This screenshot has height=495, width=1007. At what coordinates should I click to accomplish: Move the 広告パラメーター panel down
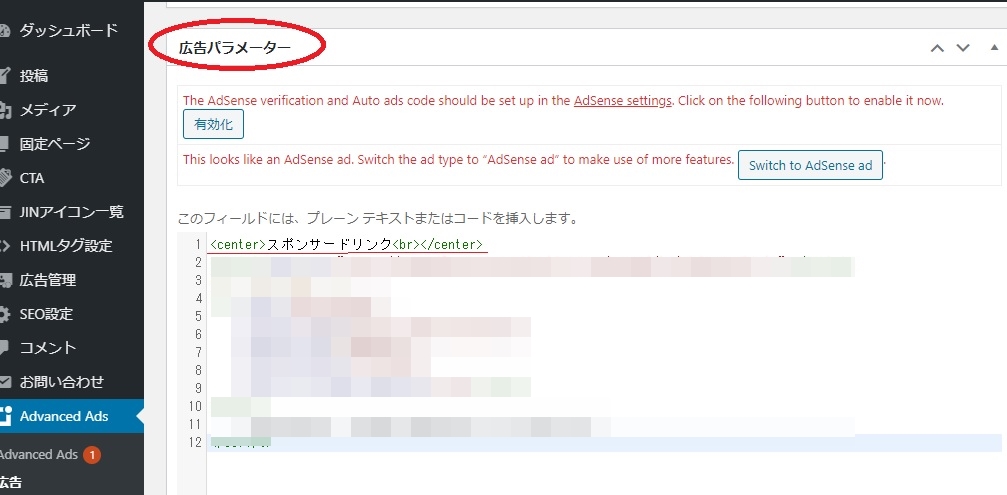pyautogui.click(x=963, y=48)
